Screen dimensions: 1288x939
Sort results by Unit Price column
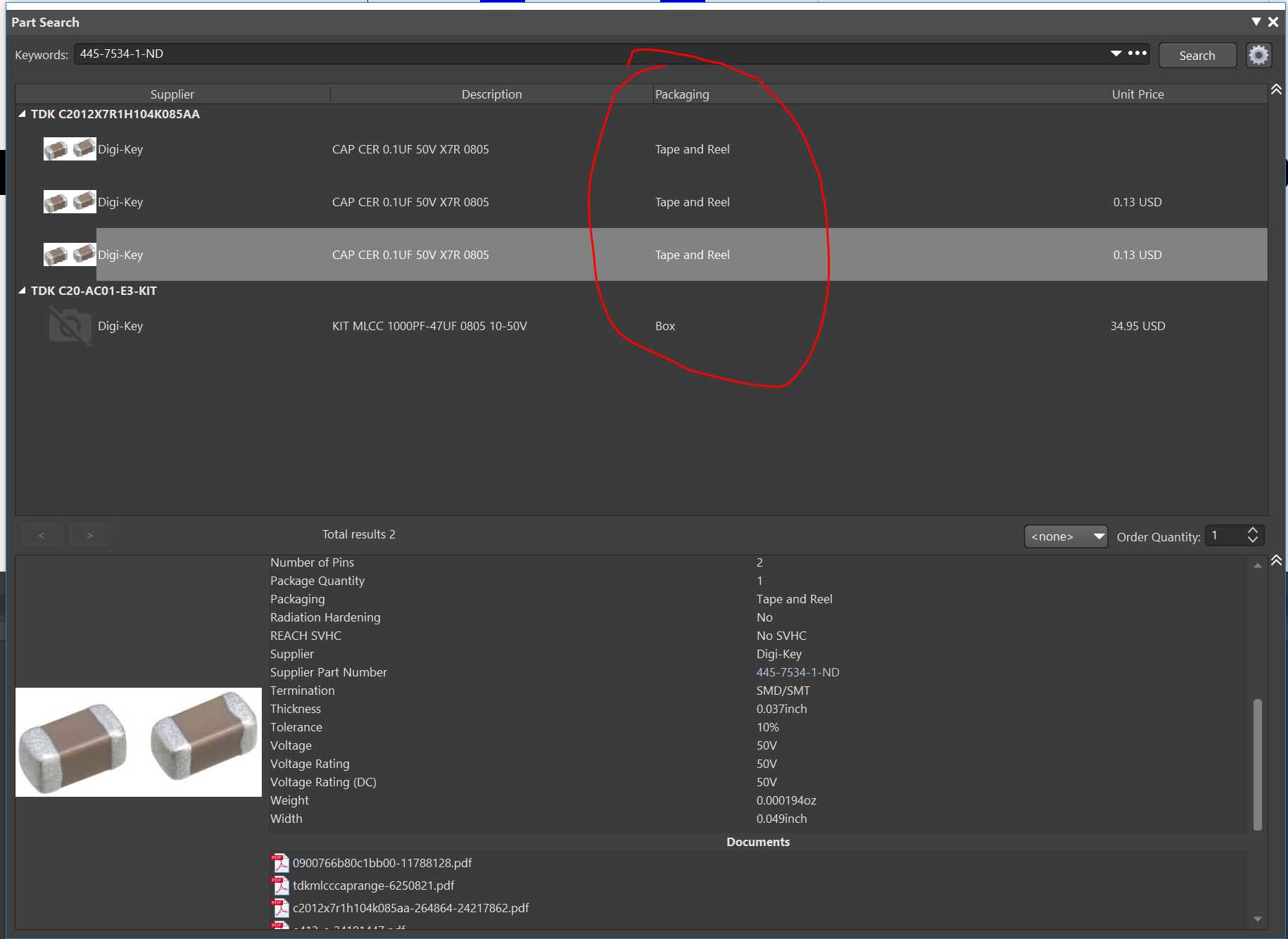1137,94
